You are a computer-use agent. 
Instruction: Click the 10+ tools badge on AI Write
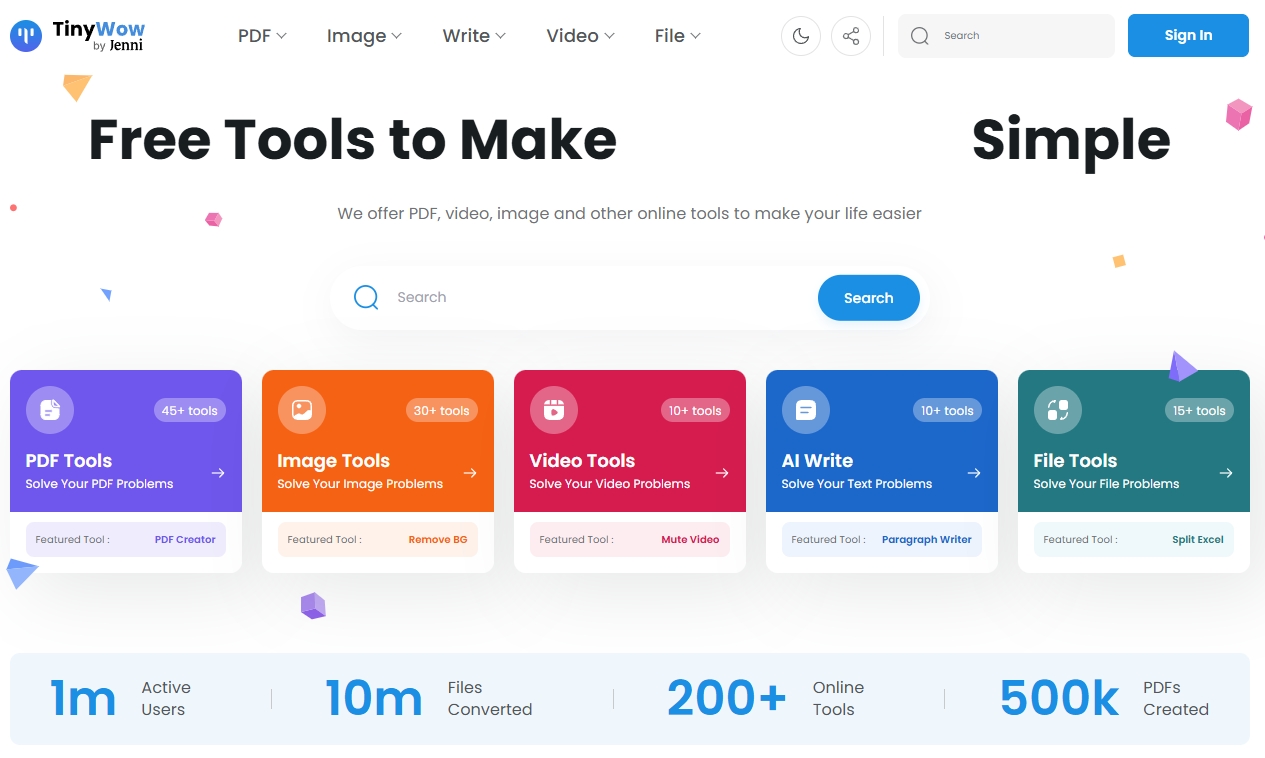click(946, 410)
